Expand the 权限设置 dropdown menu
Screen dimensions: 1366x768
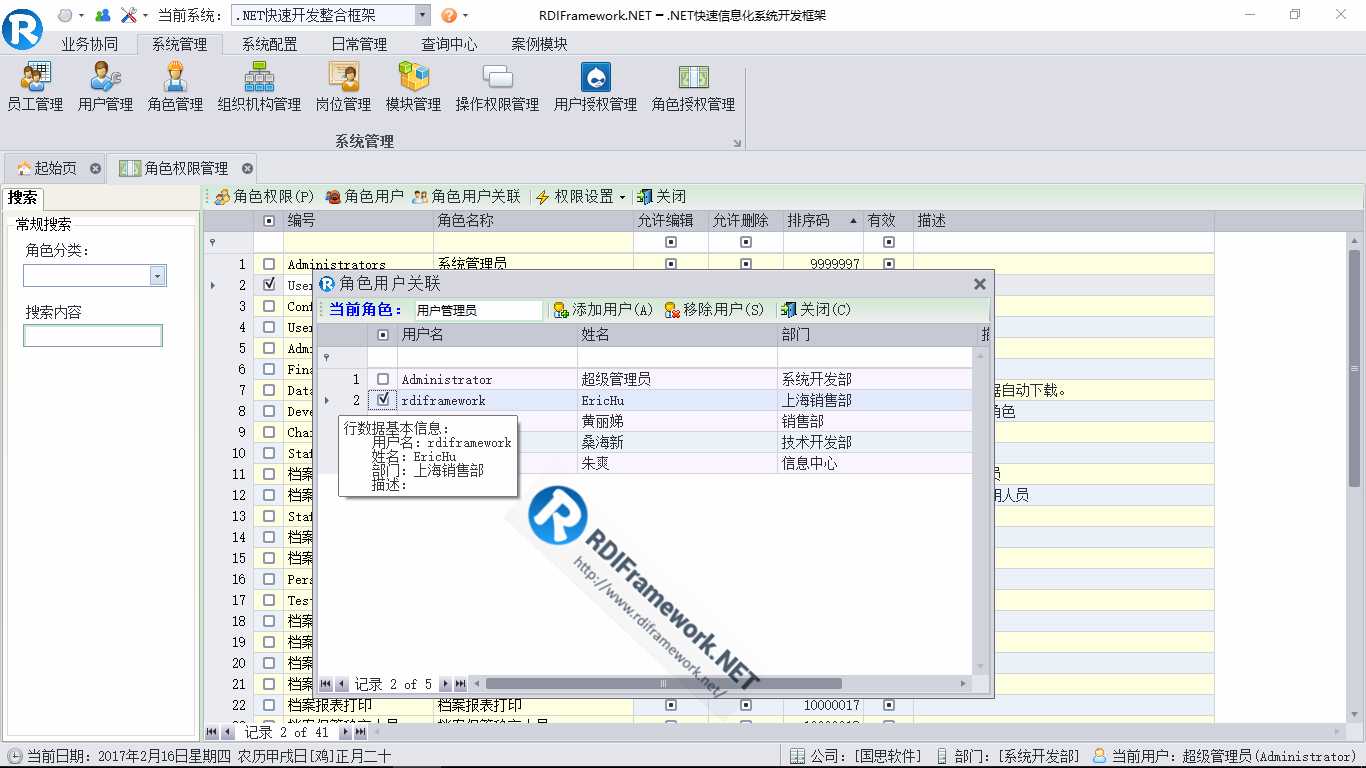click(622, 197)
